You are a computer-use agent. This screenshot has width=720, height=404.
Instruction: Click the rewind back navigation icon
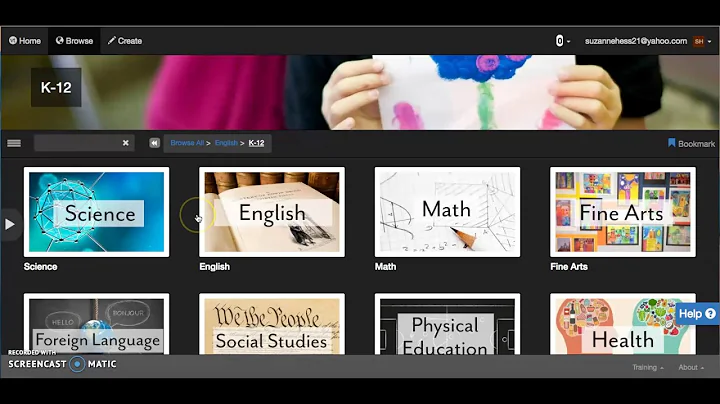tap(154, 143)
